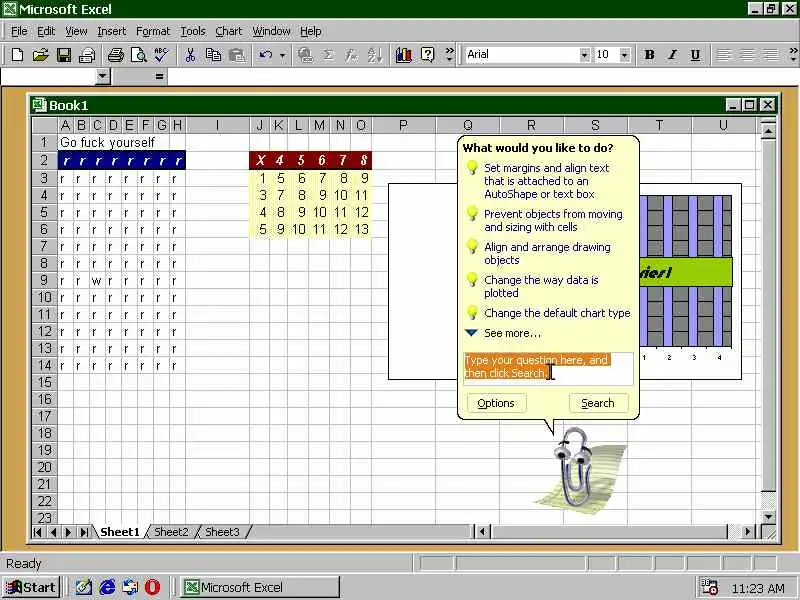The image size is (800, 600).
Task: Open the Insert menu
Action: point(111,32)
